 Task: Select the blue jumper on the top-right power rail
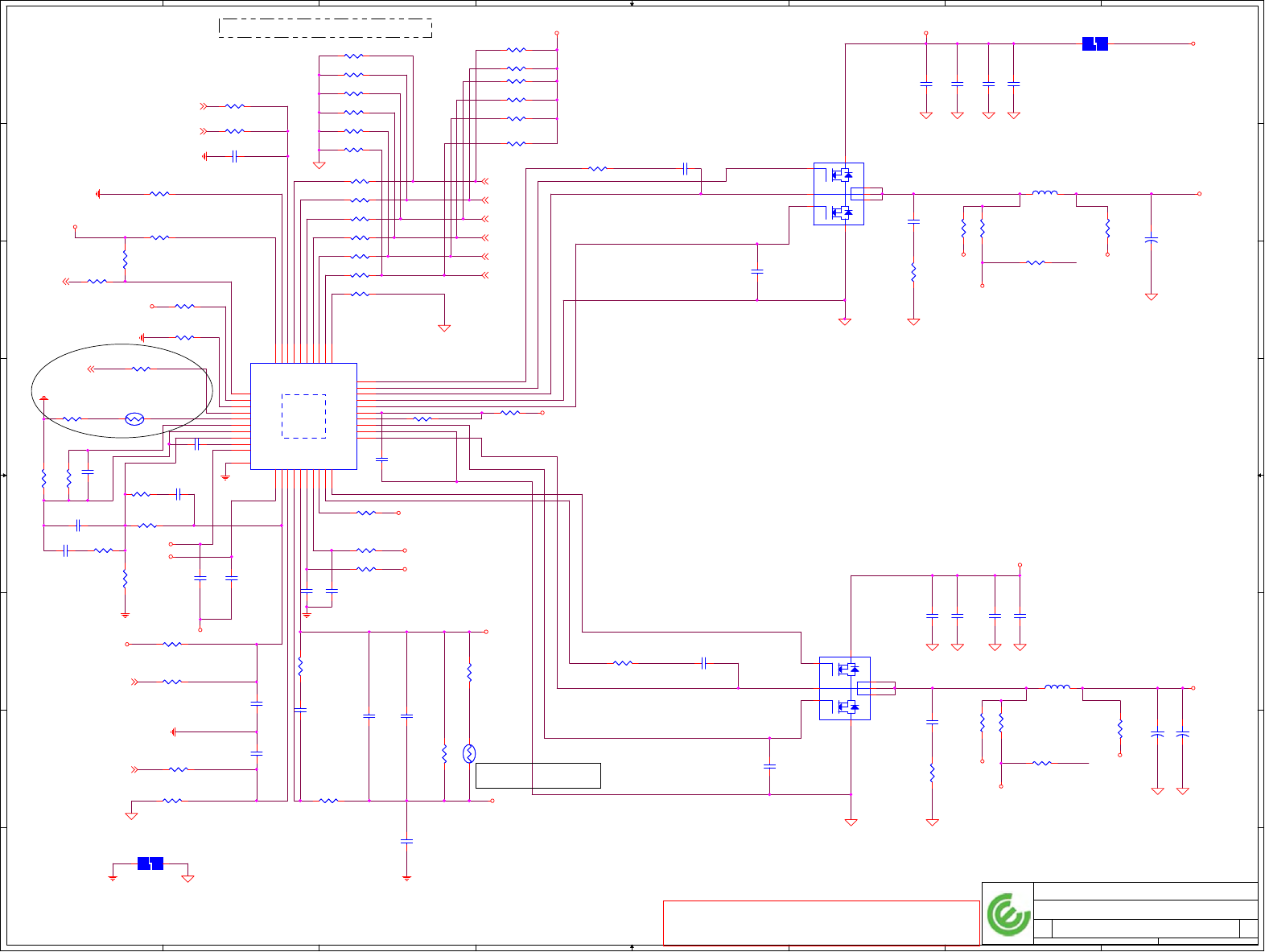coord(1095,44)
